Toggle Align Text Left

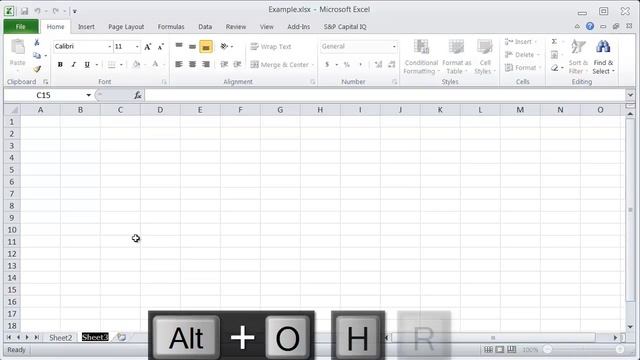pos(179,64)
